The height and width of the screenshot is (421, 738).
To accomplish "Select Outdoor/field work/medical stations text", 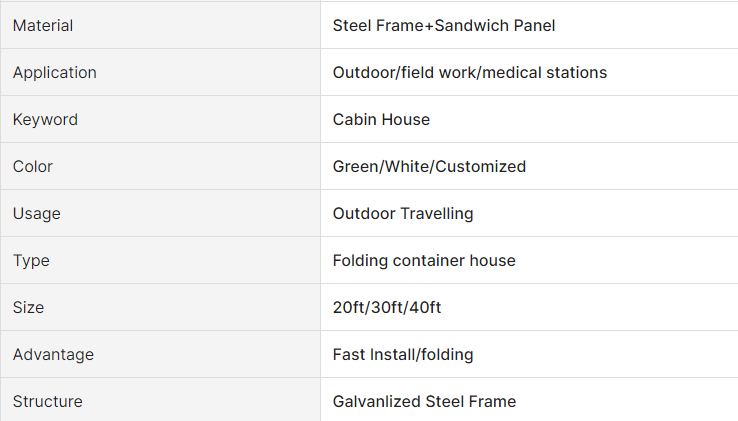I will tap(470, 73).
